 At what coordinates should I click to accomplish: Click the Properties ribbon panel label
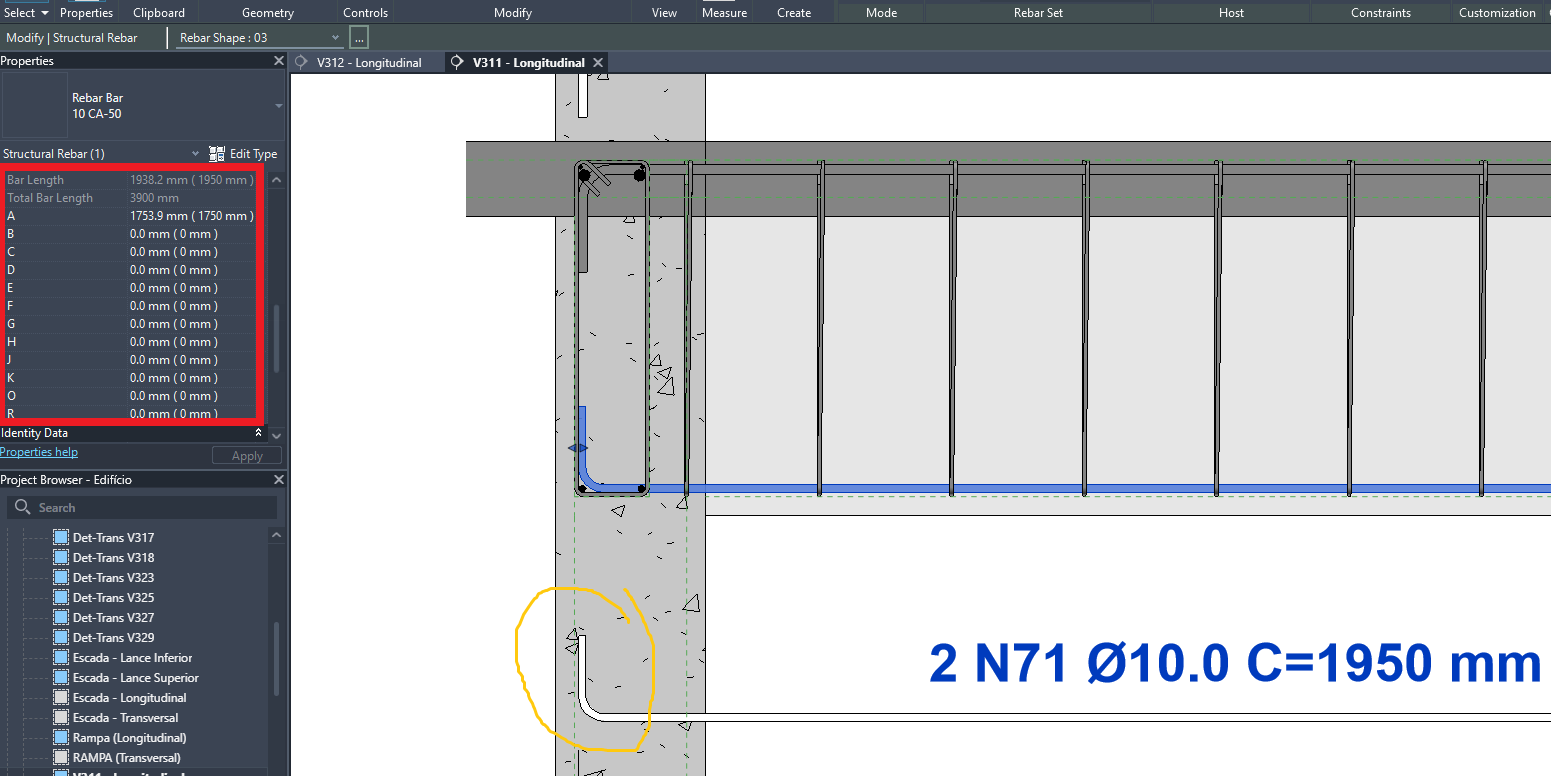tap(86, 13)
